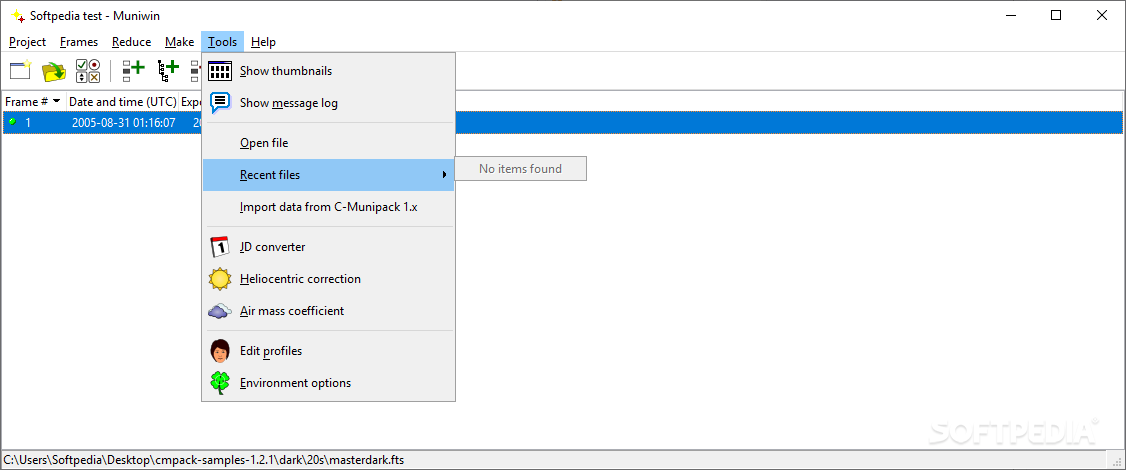Select Open file in Tools menu
The height and width of the screenshot is (470, 1126).
[x=328, y=143]
